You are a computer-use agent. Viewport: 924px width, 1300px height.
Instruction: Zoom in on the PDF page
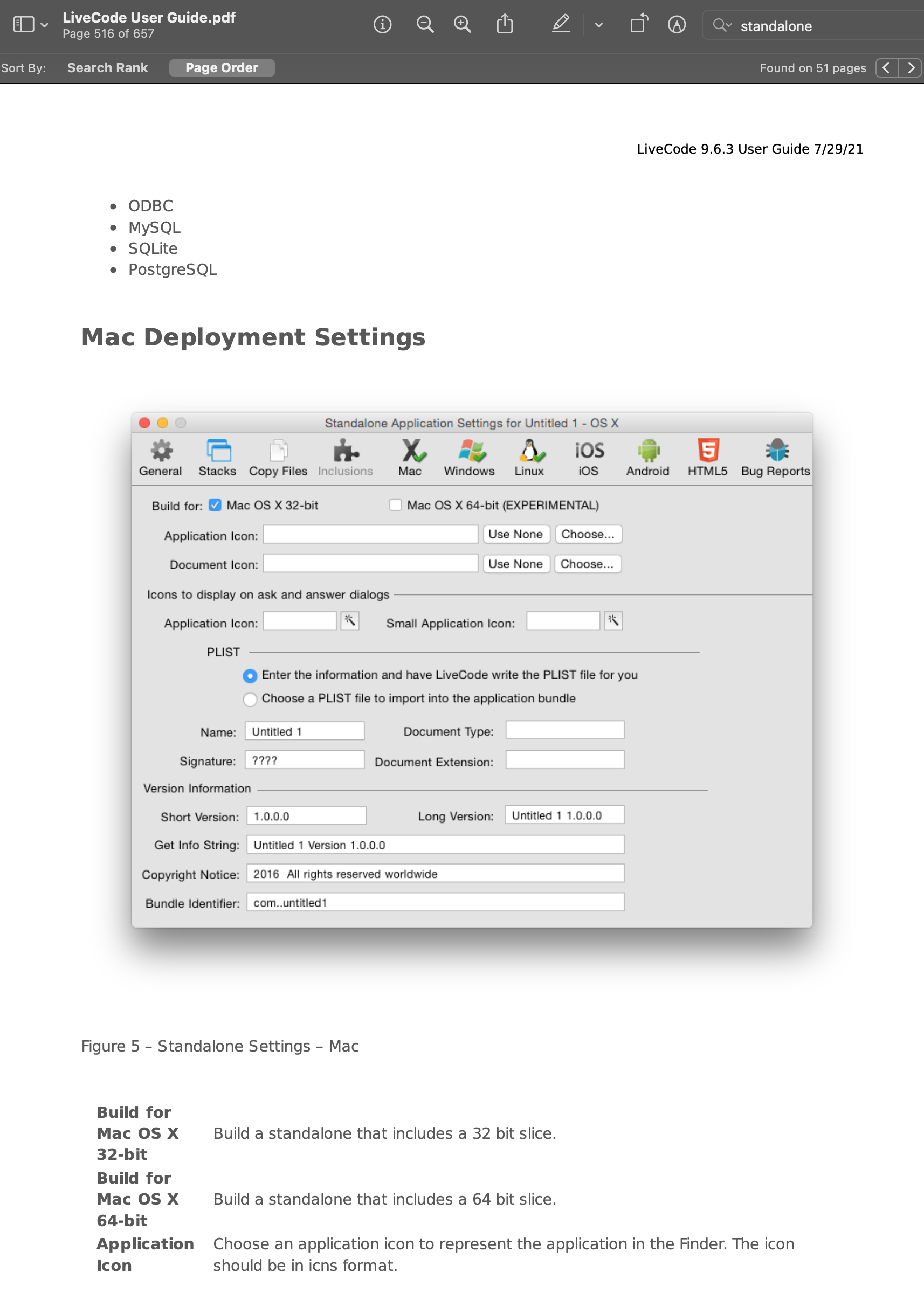(x=462, y=24)
